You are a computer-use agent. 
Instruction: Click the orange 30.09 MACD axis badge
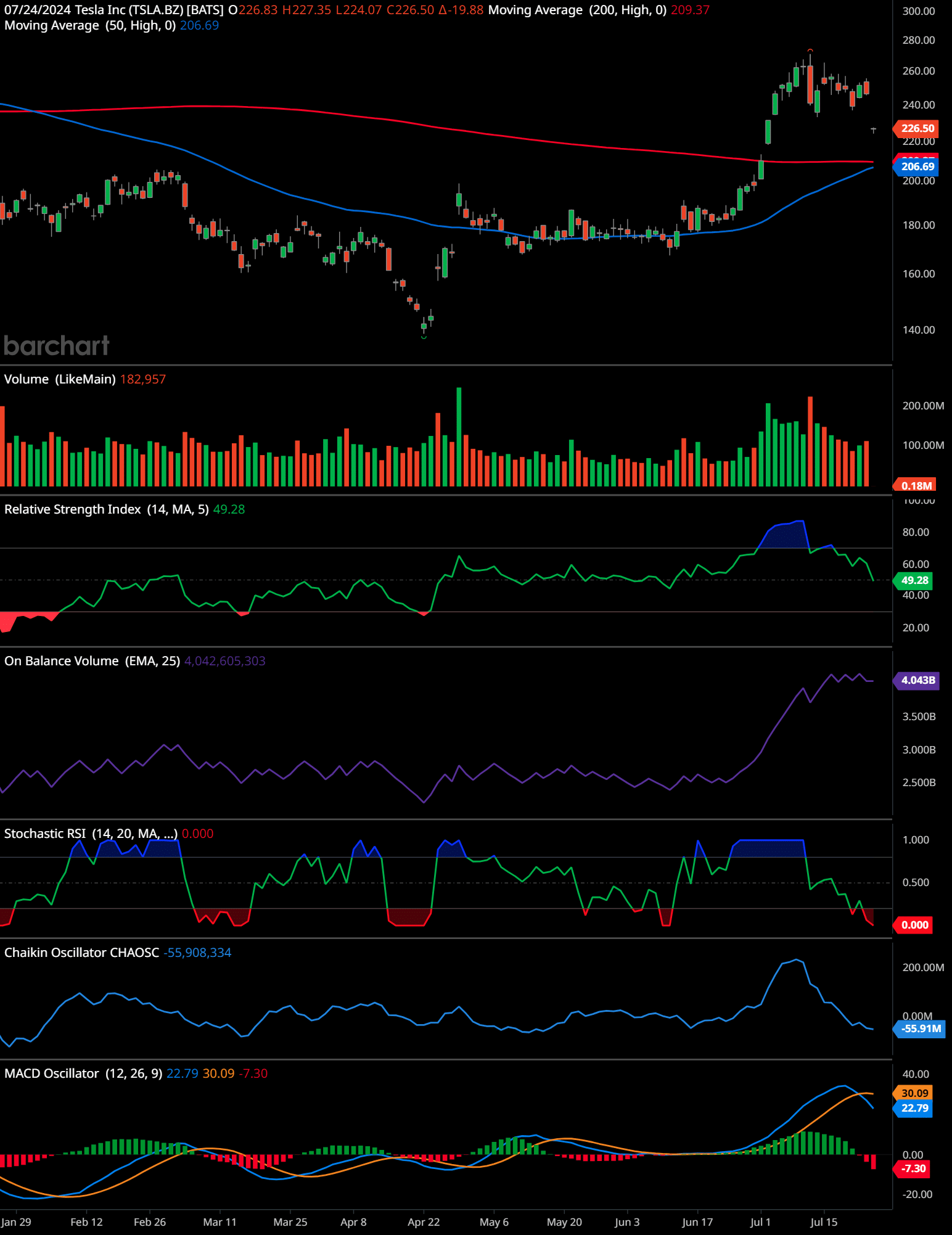pos(914,1093)
